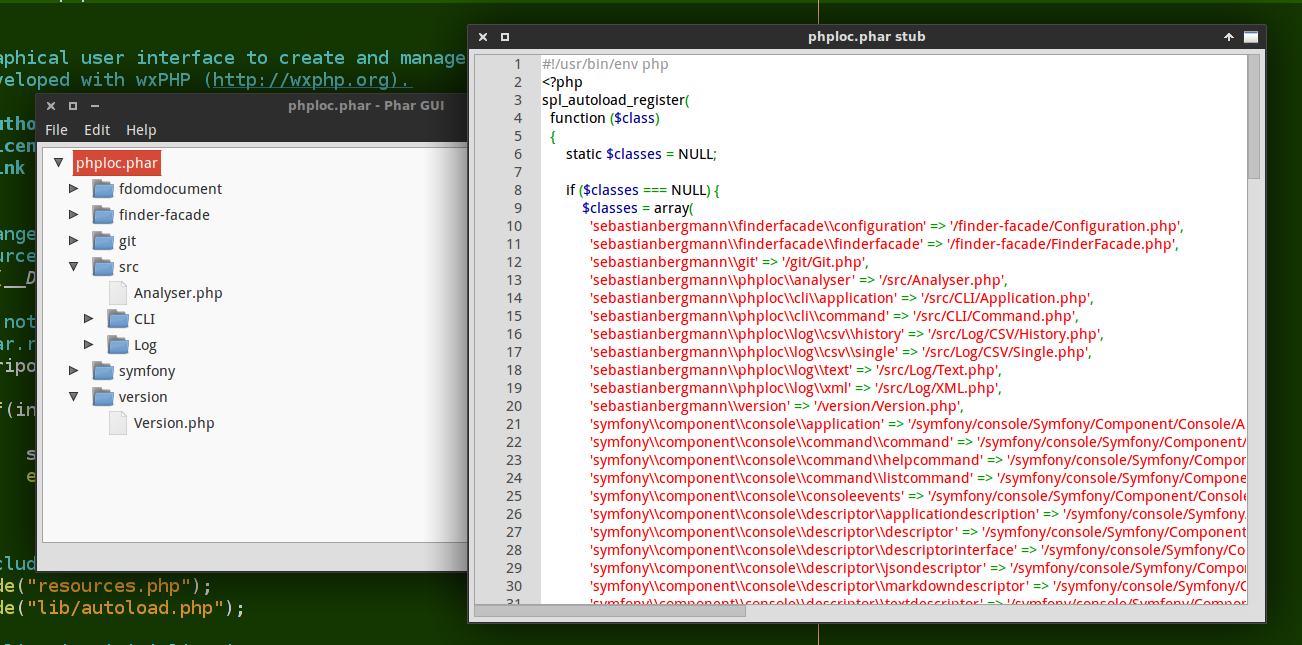Click the Version.php file icon
The height and width of the screenshot is (645, 1302).
pyautogui.click(x=117, y=422)
